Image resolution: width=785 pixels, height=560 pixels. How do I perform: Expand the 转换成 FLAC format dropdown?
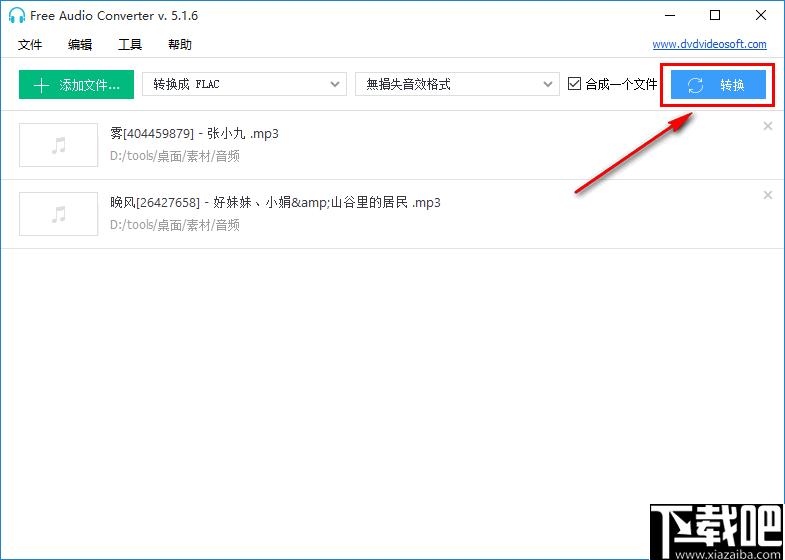[x=244, y=84]
